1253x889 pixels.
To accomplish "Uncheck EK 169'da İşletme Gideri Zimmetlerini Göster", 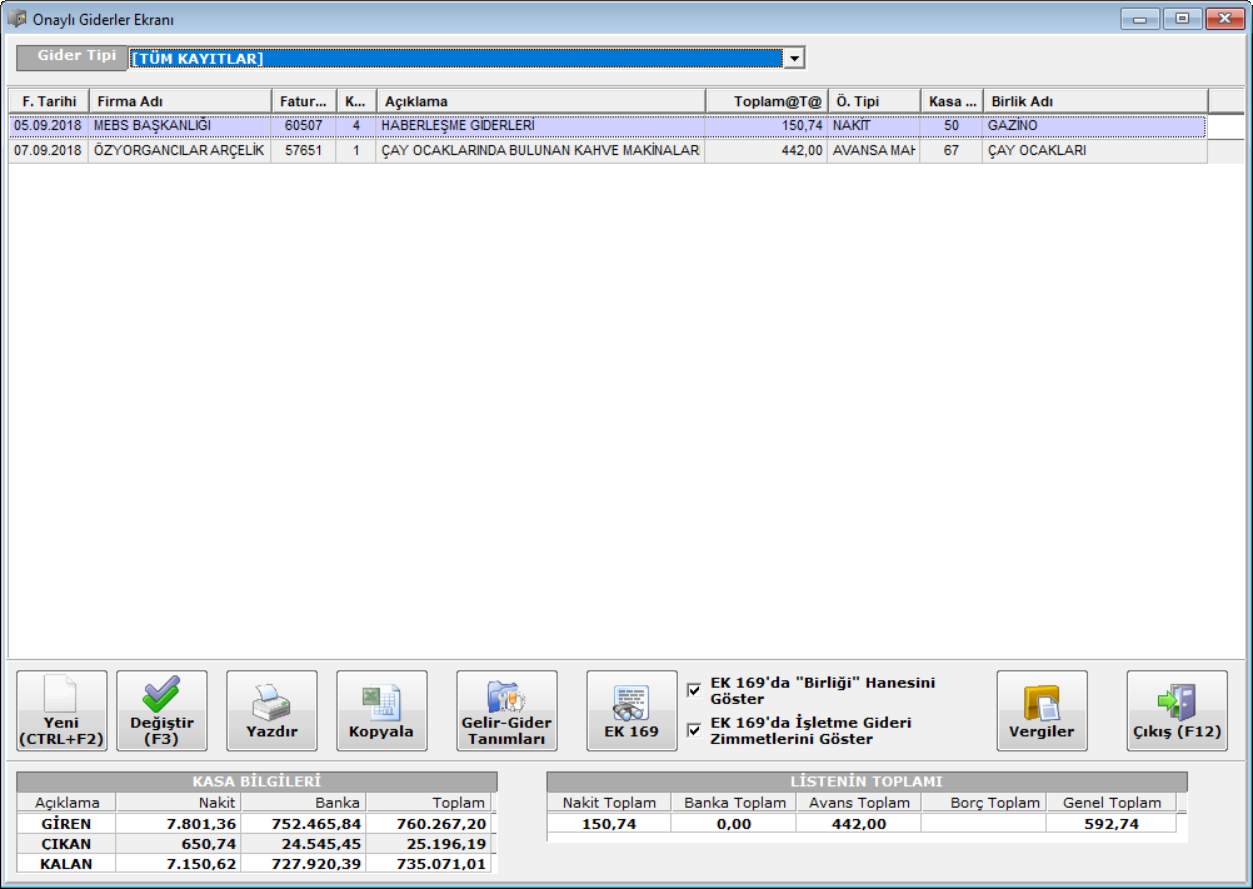I will 694,730.
